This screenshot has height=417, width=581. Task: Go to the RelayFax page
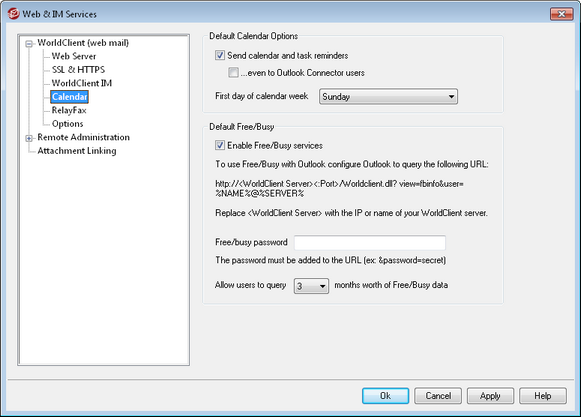69,110
